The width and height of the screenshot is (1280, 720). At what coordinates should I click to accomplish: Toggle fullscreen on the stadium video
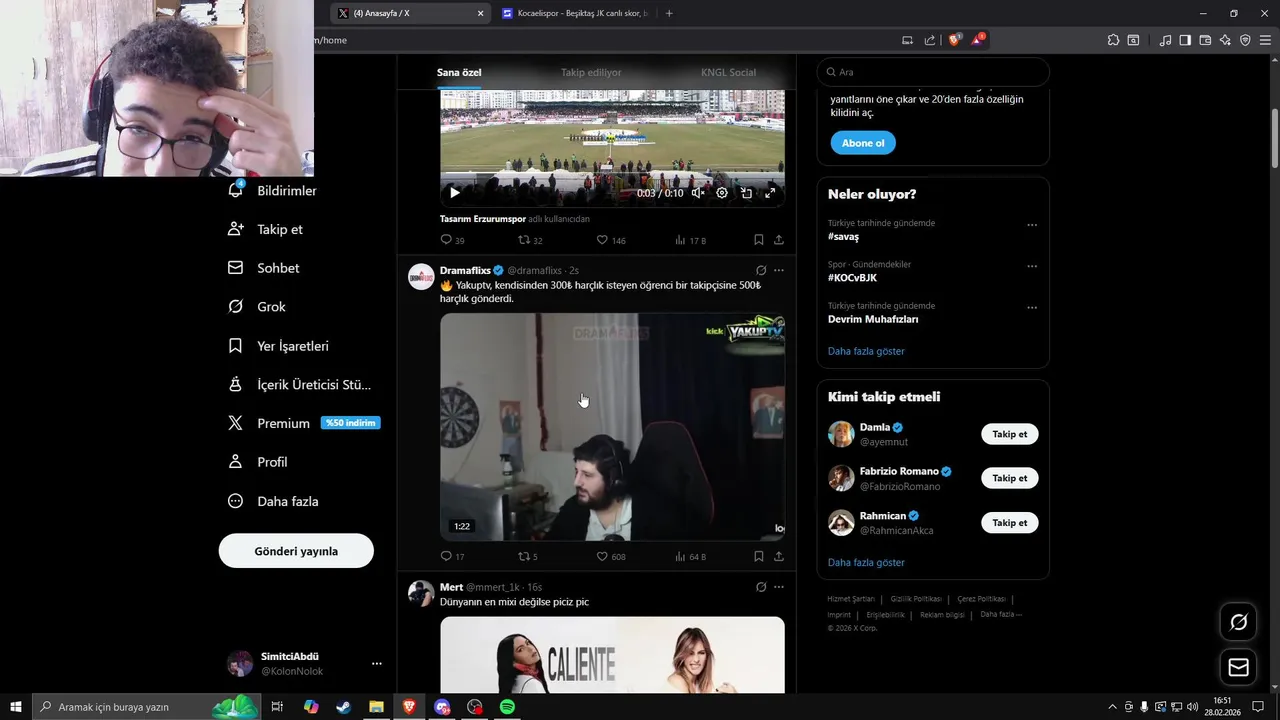tap(770, 193)
